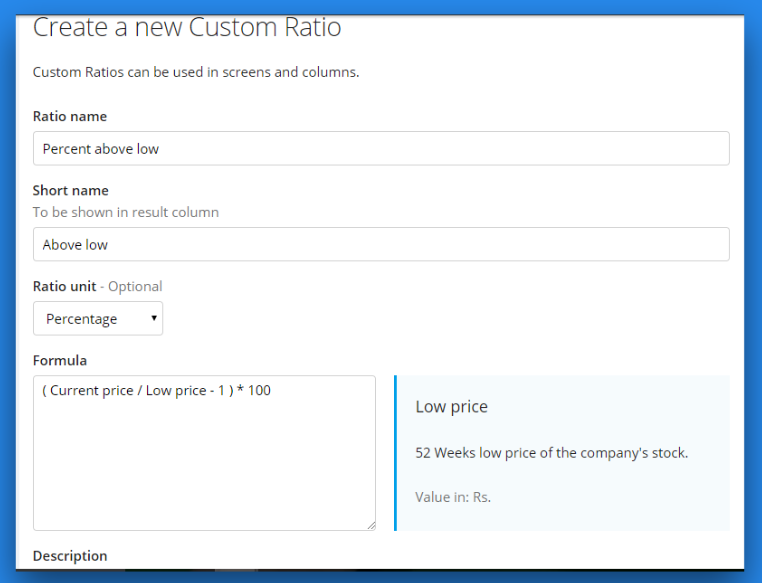
Task: Place cursor on "Current price" in formula
Action: pos(90,391)
